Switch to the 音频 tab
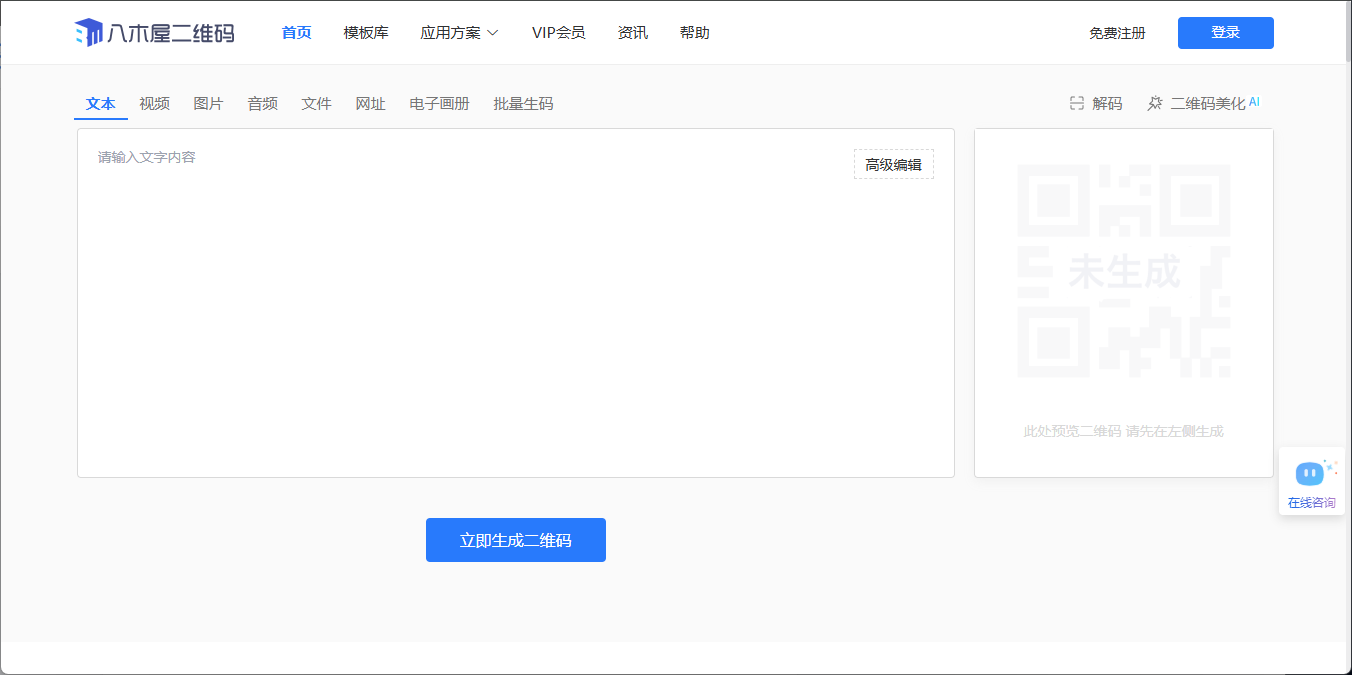 262,103
